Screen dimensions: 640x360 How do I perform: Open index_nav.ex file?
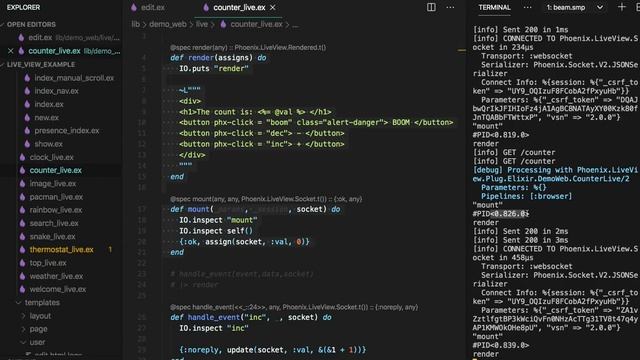click(56, 91)
